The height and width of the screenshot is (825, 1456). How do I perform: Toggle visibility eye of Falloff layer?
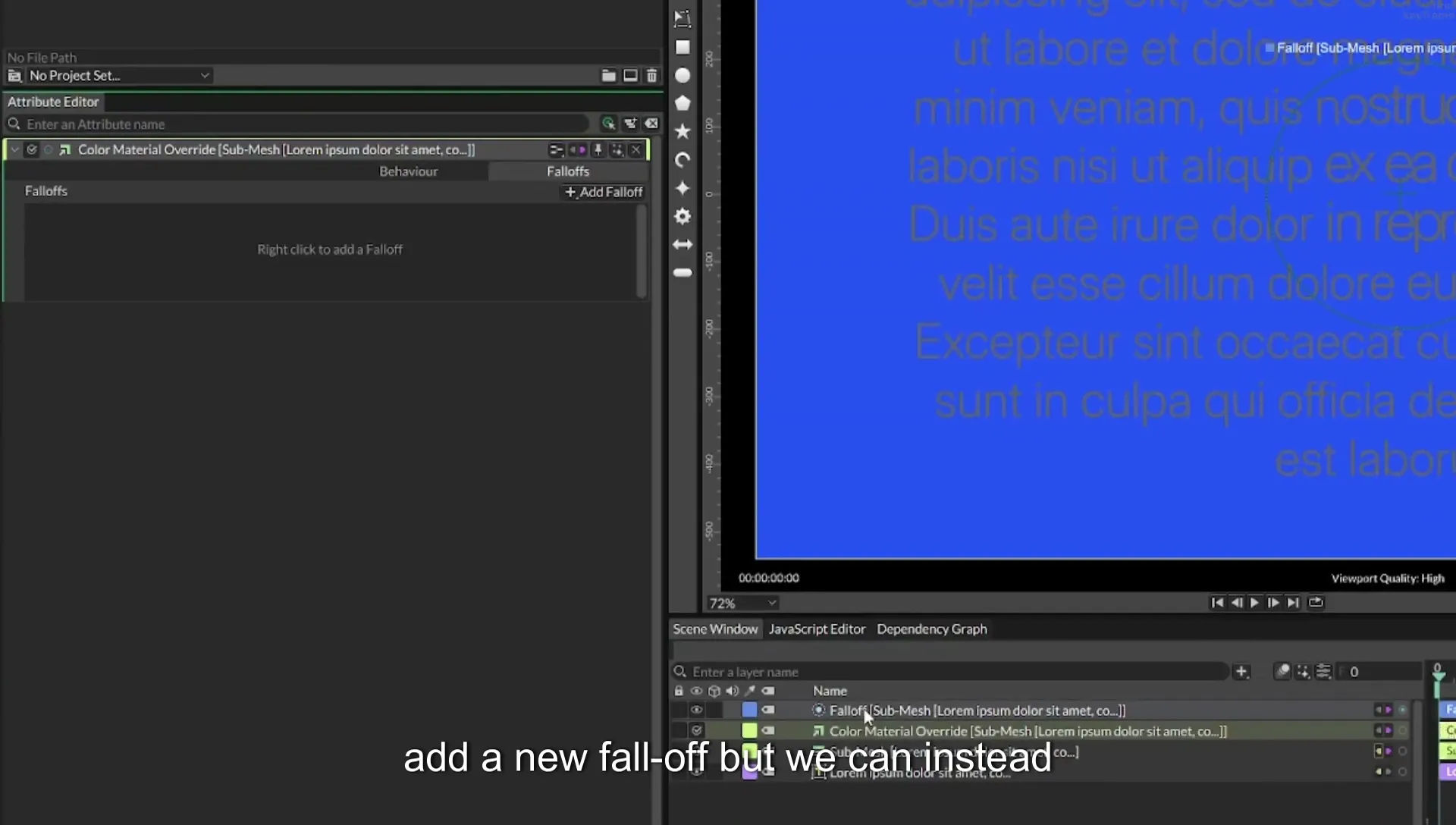point(696,711)
